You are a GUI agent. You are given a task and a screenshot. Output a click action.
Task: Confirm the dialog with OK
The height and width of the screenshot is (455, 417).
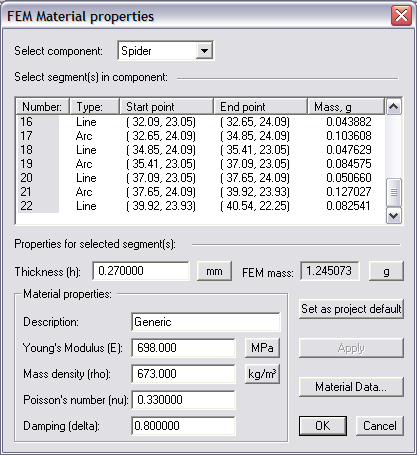click(323, 426)
